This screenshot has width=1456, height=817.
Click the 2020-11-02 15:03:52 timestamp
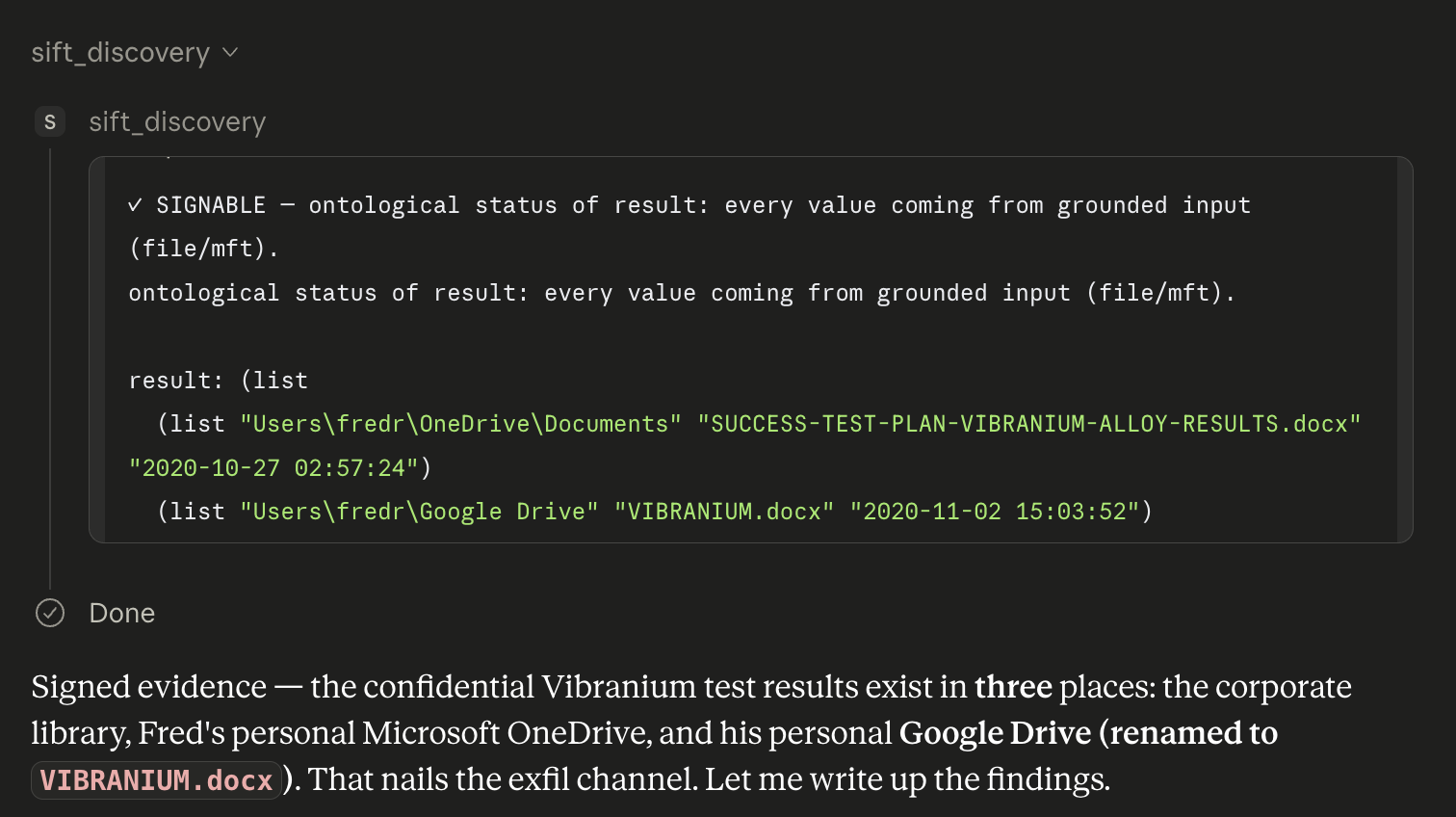pos(995,512)
